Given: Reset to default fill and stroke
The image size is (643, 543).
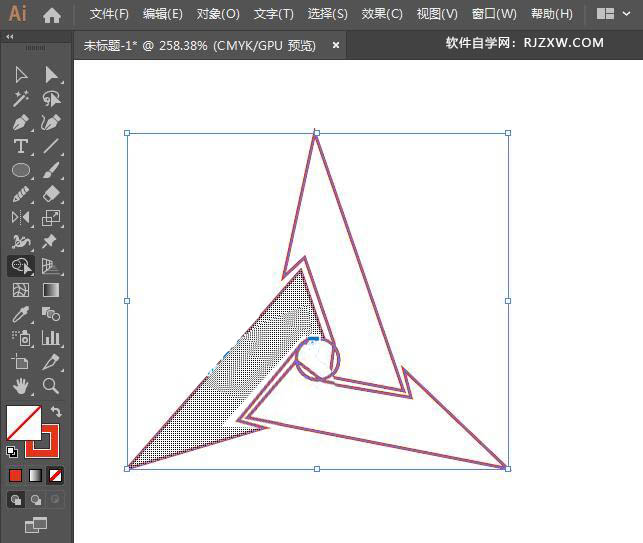Looking at the screenshot, I should (12, 452).
